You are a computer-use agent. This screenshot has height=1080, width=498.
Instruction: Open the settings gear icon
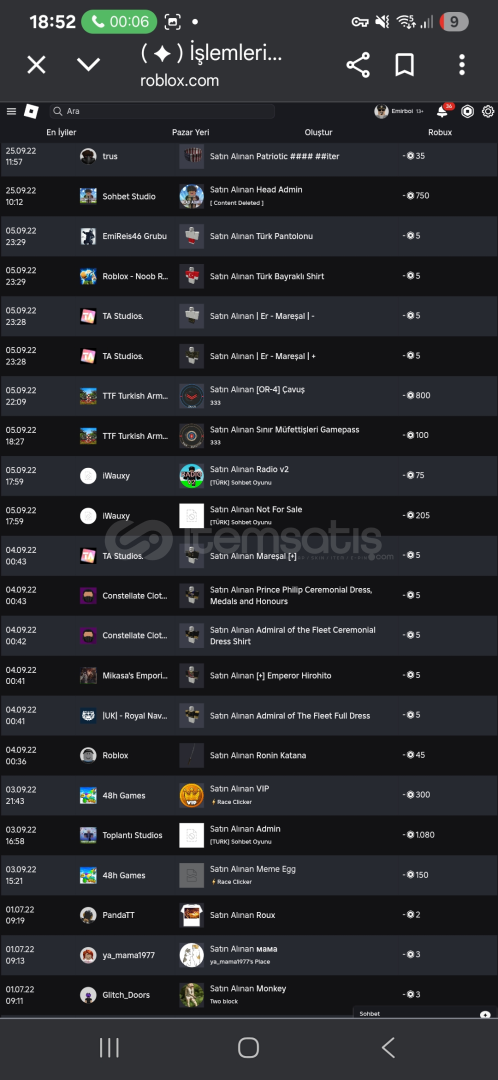(488, 112)
